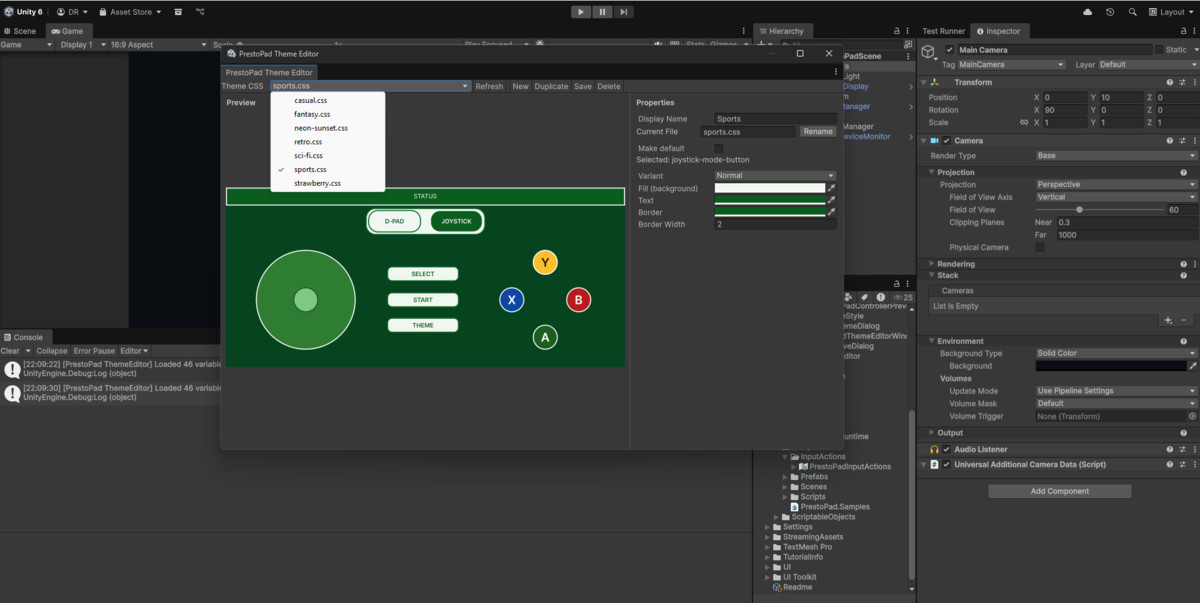Open the Variant dropdown set to Normal
This screenshot has width=1200, height=603.
point(775,175)
